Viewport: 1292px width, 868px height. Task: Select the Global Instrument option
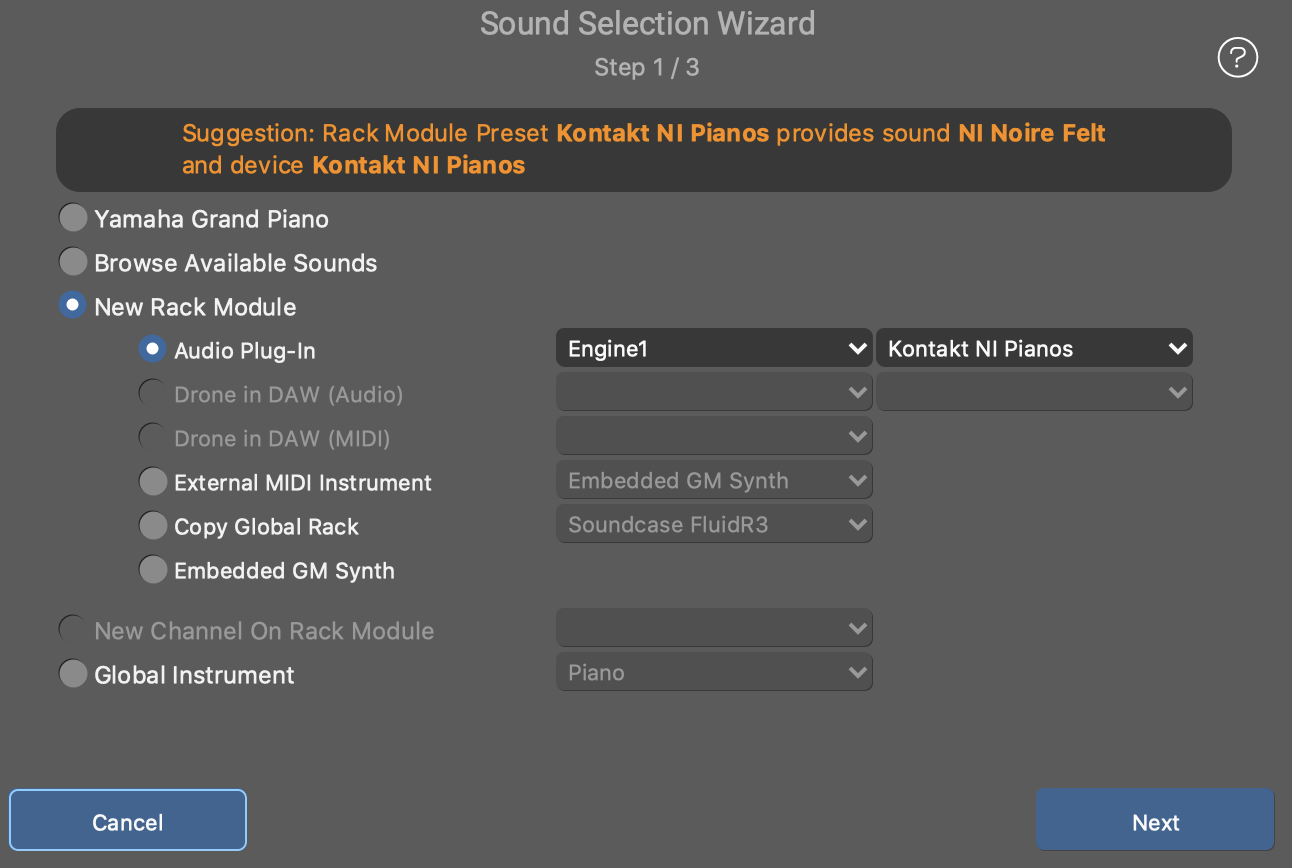click(73, 674)
